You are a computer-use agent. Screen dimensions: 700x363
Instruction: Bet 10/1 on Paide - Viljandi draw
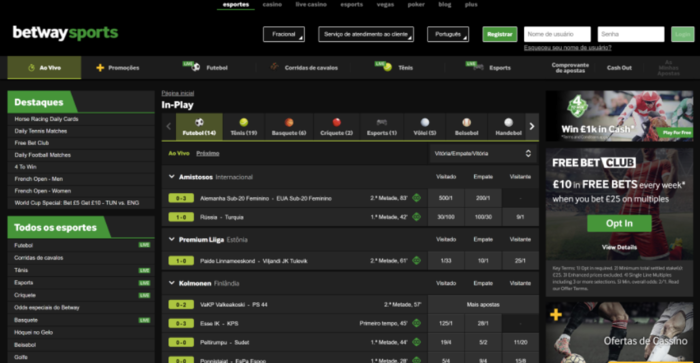point(483,260)
